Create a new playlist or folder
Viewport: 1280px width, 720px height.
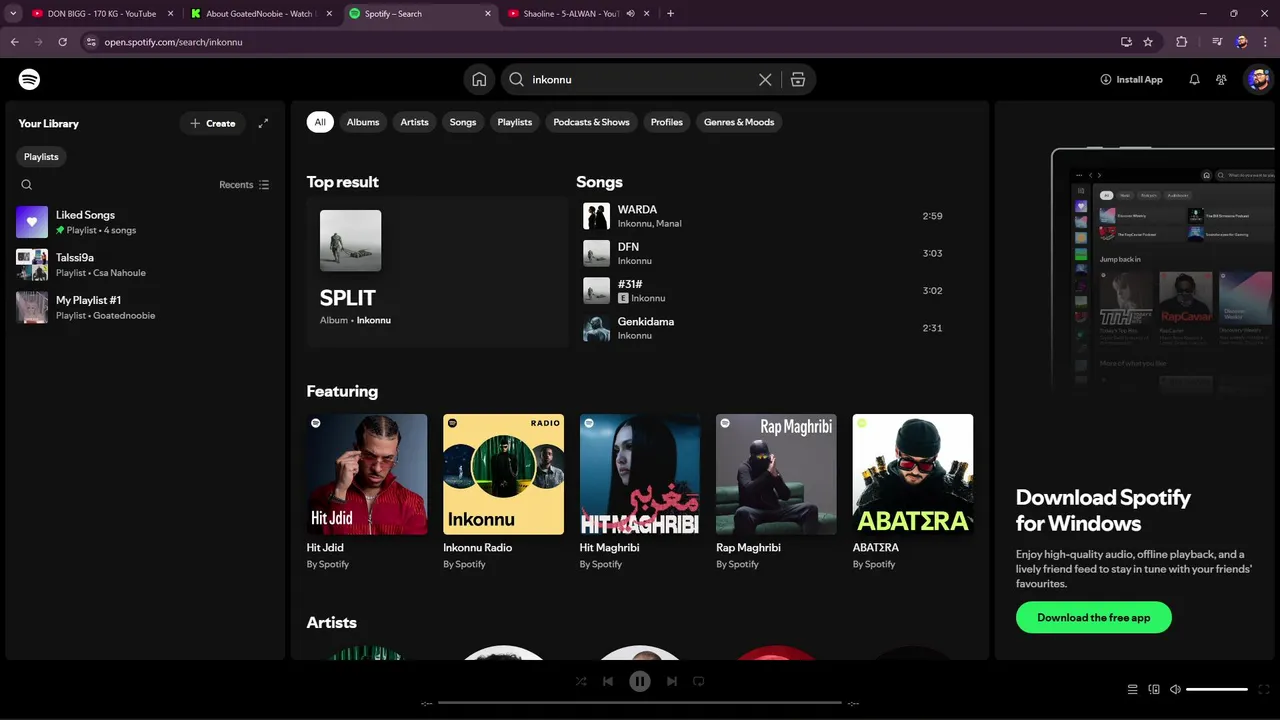[x=213, y=123]
